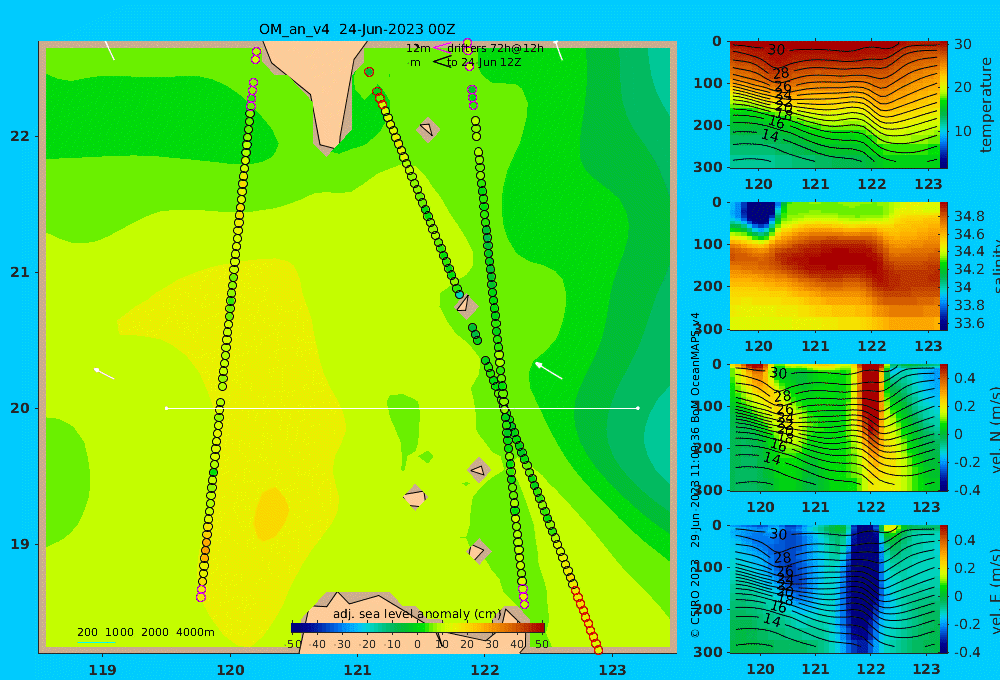Select the temperature section panel

coord(834,105)
